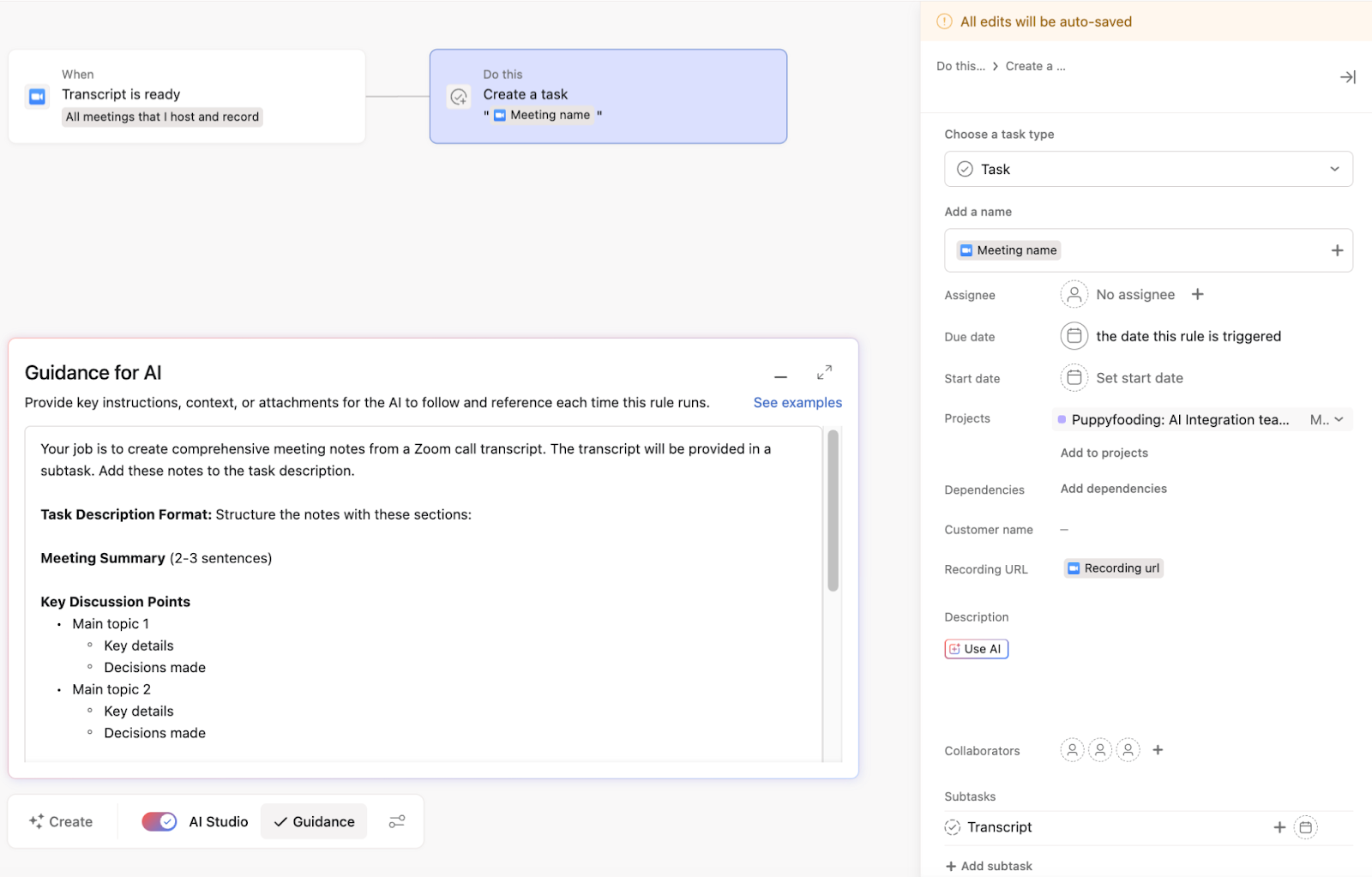This screenshot has width=1372, height=877.
Task: Open the See examples link
Action: point(797,403)
